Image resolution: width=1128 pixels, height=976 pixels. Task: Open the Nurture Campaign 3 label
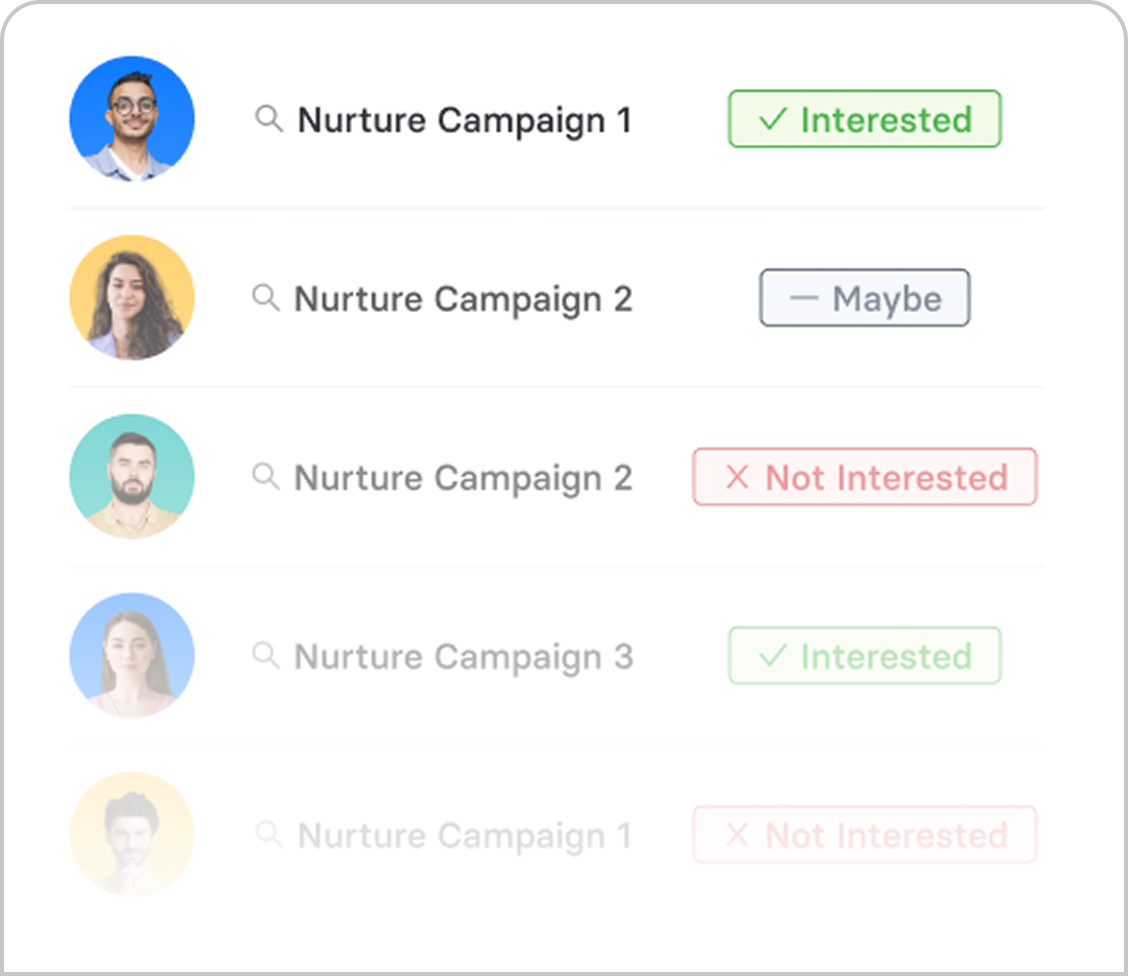coord(463,657)
